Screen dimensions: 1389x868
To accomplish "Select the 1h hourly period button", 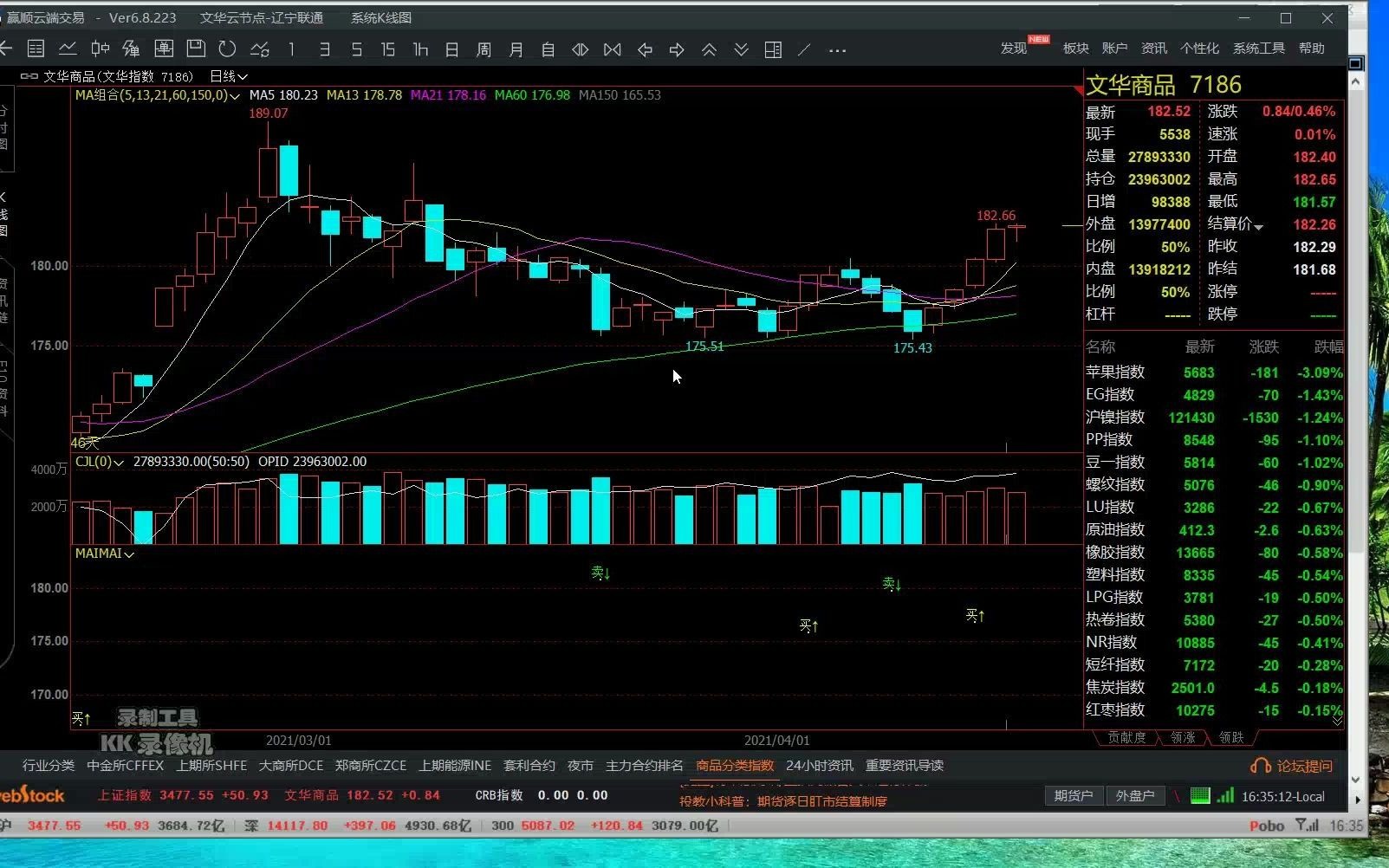I will [x=420, y=49].
